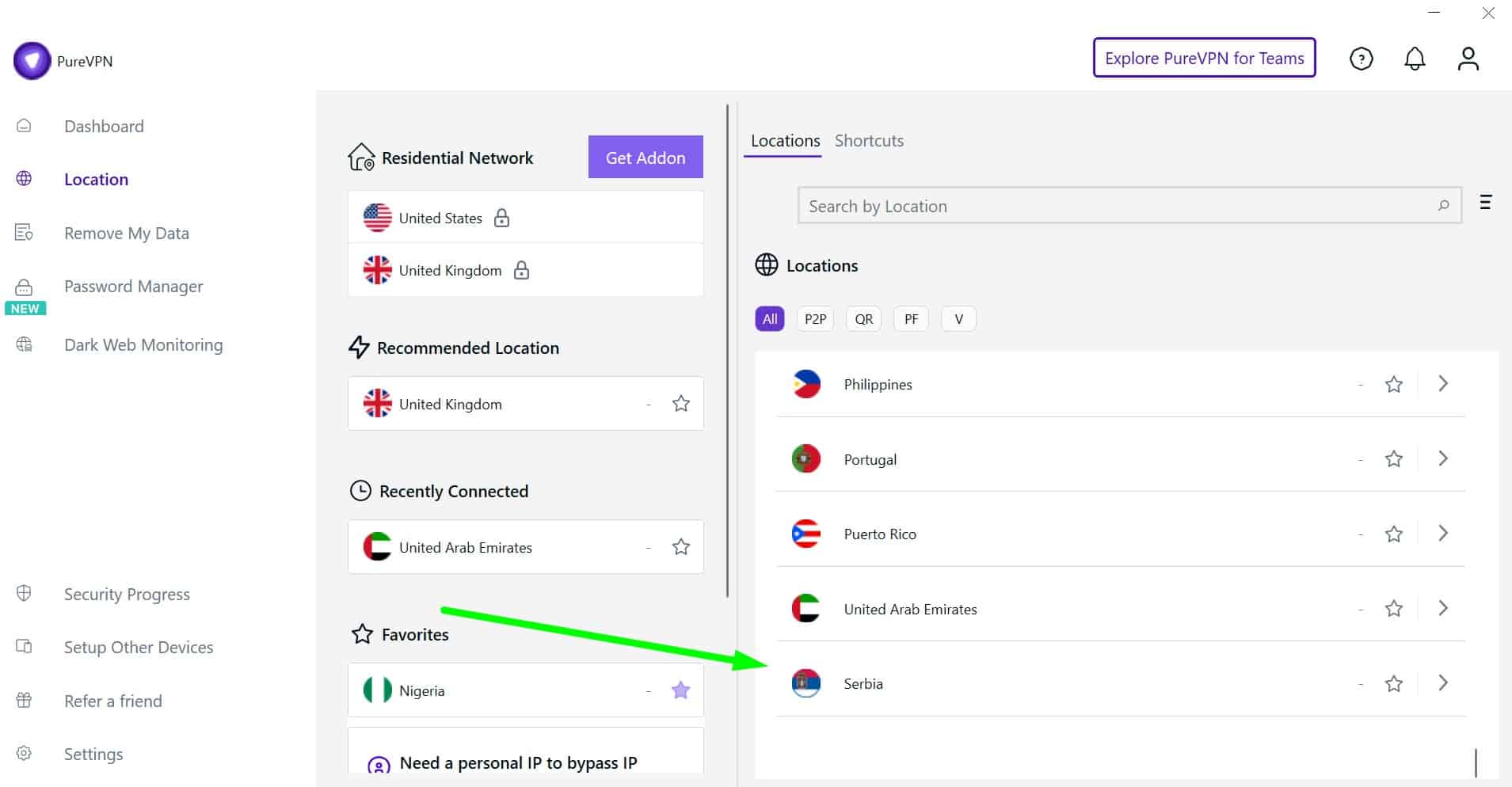The height and width of the screenshot is (787, 1512).
Task: Click the Security Progress shield icon
Action: point(24,594)
